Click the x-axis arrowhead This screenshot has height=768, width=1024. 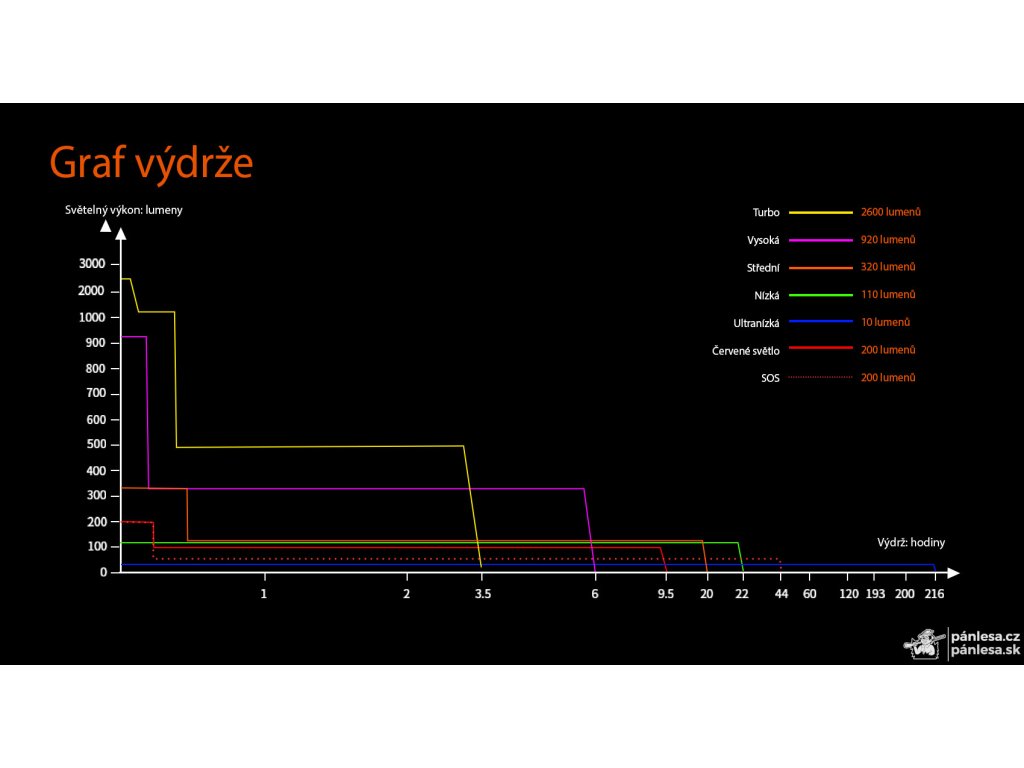pyautogui.click(x=953, y=573)
